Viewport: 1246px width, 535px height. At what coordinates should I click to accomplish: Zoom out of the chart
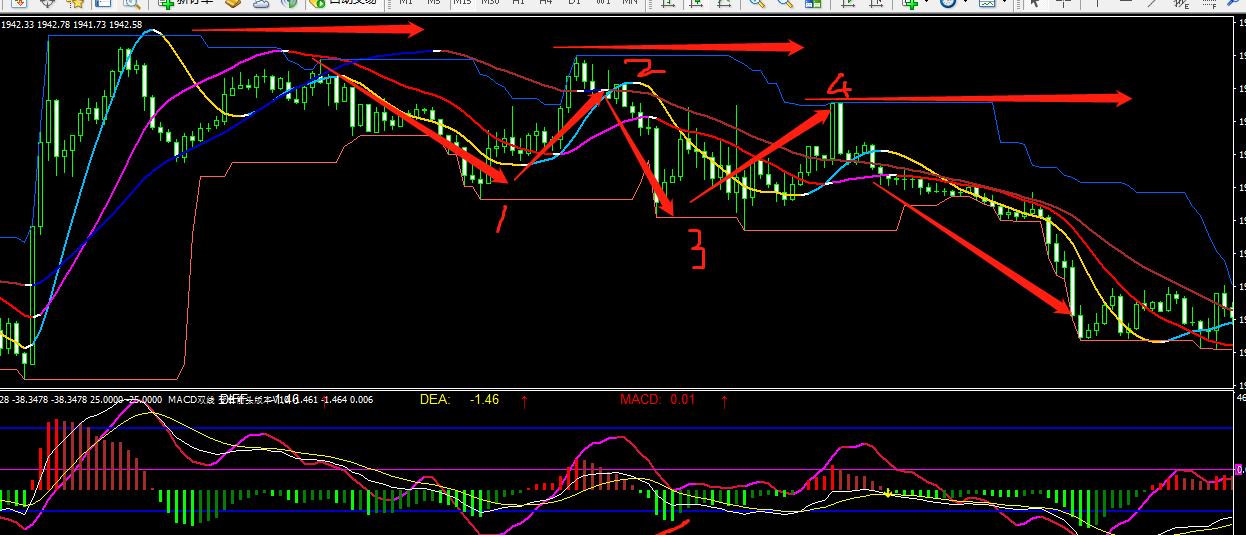tap(785, 3)
